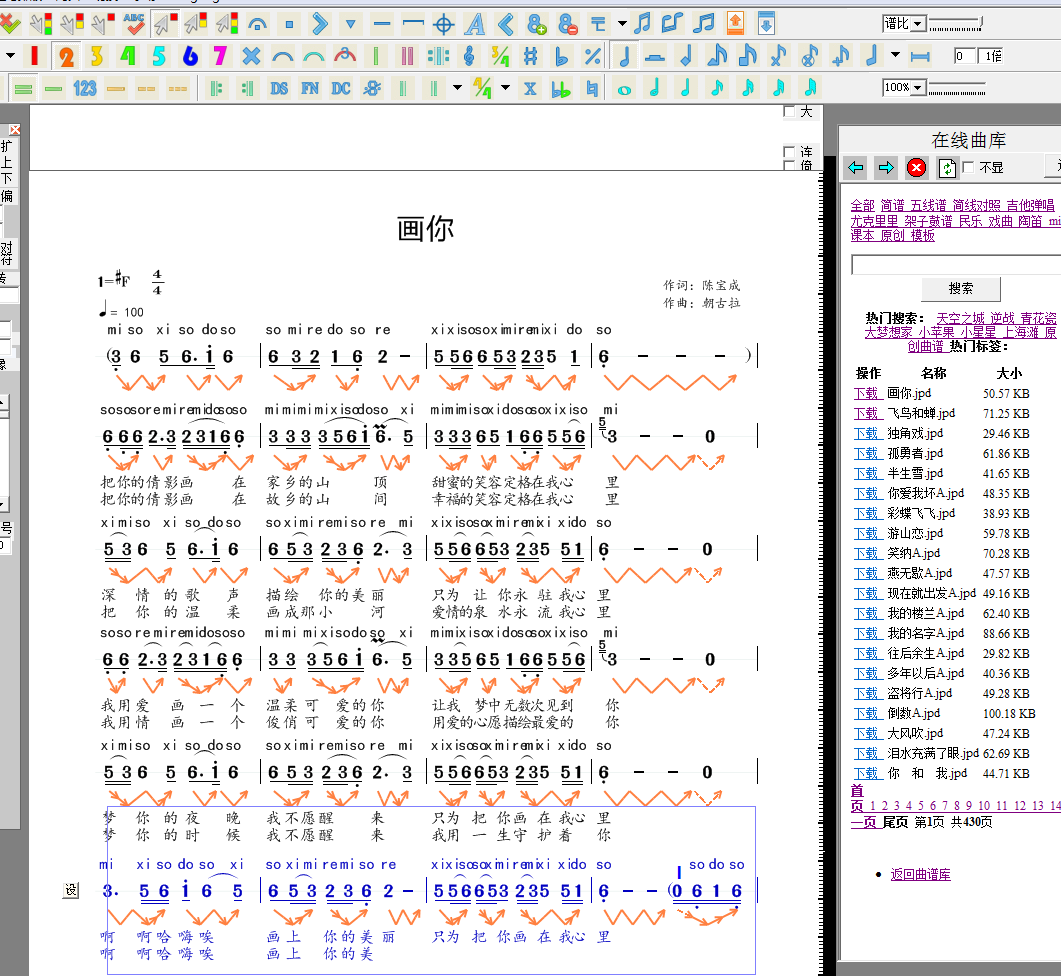Screen dimensions: 1061x976
Task: Open the 吉他弹唱 category link
Action: point(1029,205)
